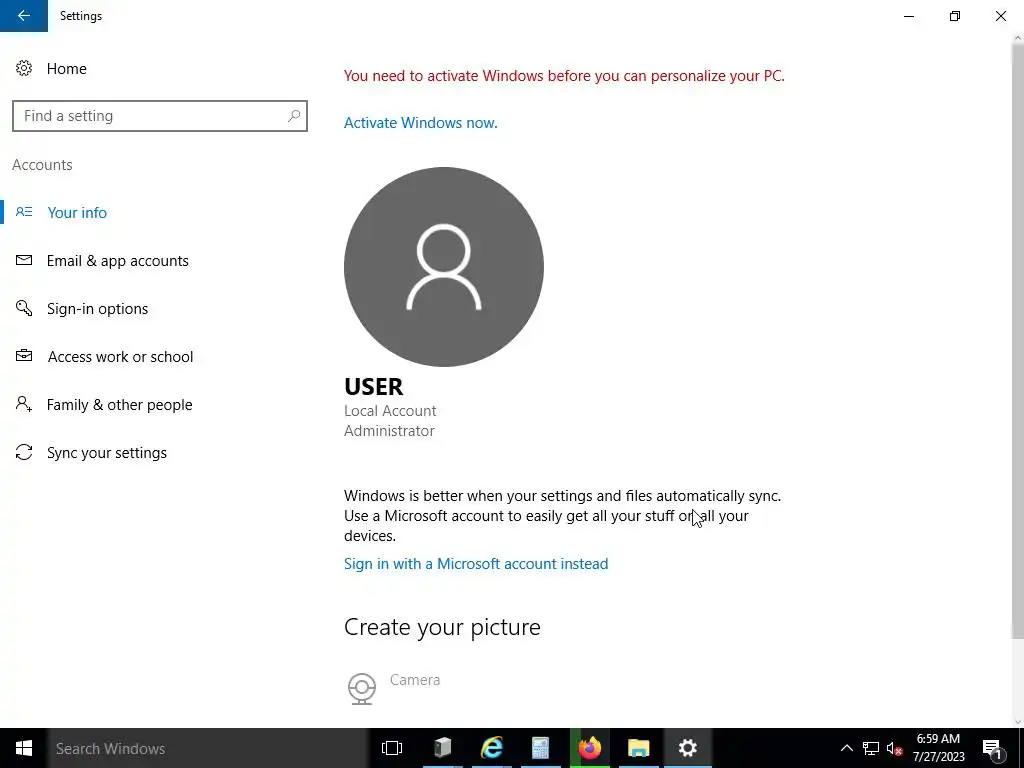Click the Administrator label
This screenshot has width=1024, height=768.
tap(389, 431)
